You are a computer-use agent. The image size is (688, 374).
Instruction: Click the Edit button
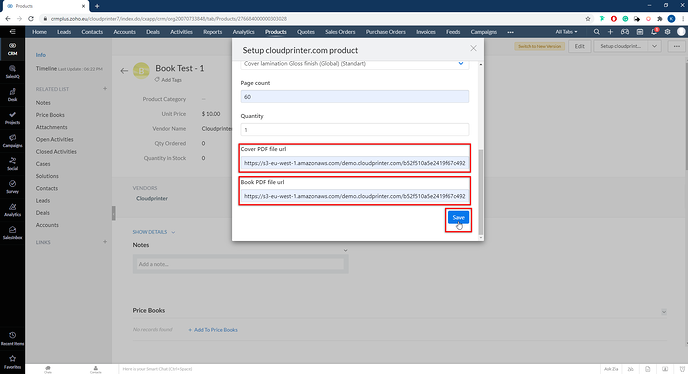[579, 46]
